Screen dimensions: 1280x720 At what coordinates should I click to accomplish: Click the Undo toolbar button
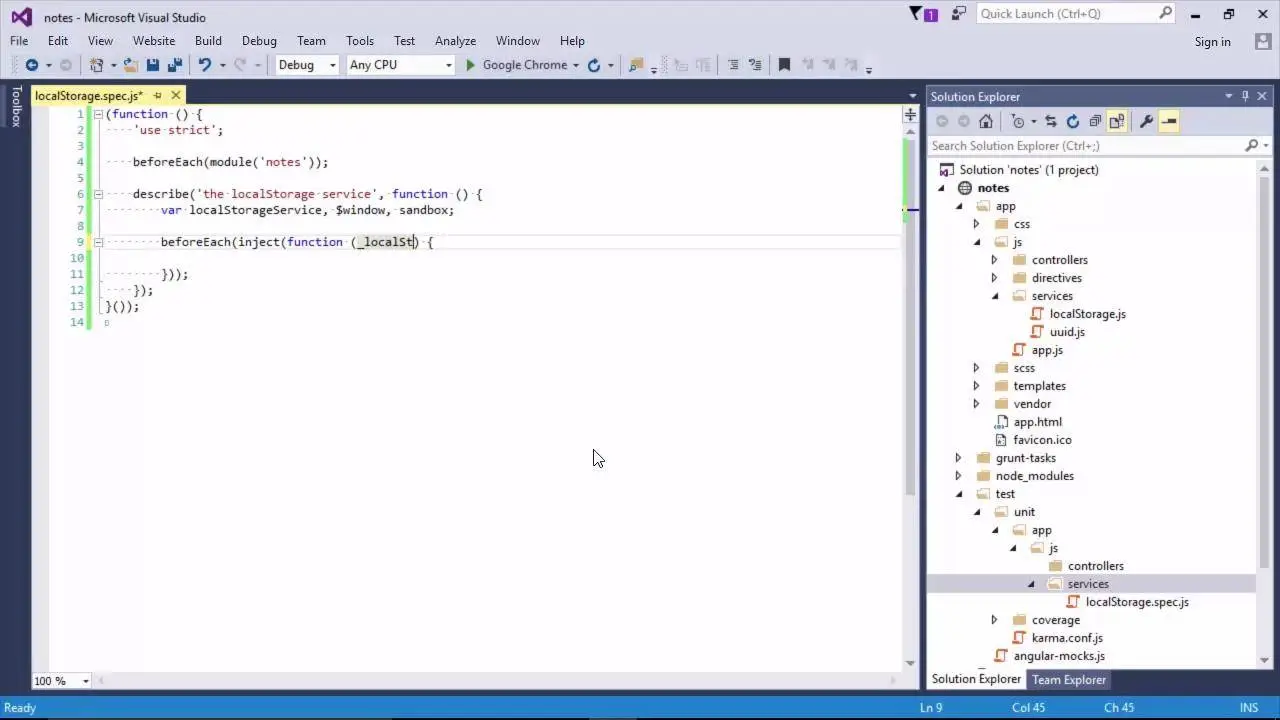pyautogui.click(x=204, y=65)
